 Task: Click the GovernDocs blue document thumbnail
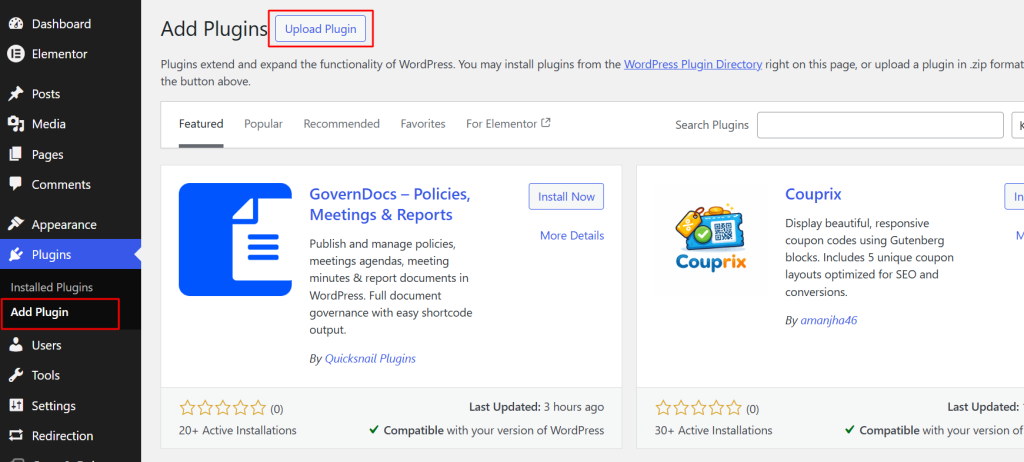[235, 239]
